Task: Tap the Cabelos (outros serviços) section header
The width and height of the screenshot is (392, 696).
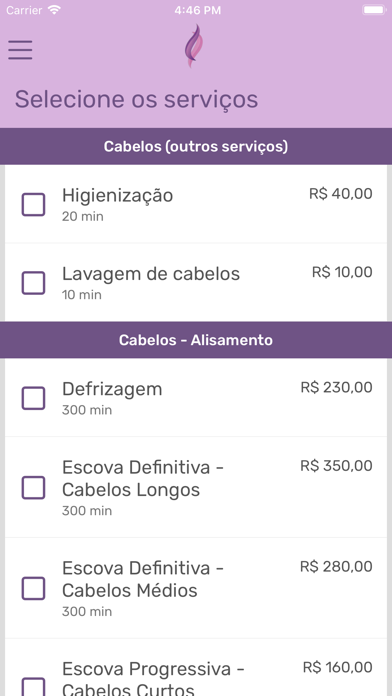Action: click(196, 146)
